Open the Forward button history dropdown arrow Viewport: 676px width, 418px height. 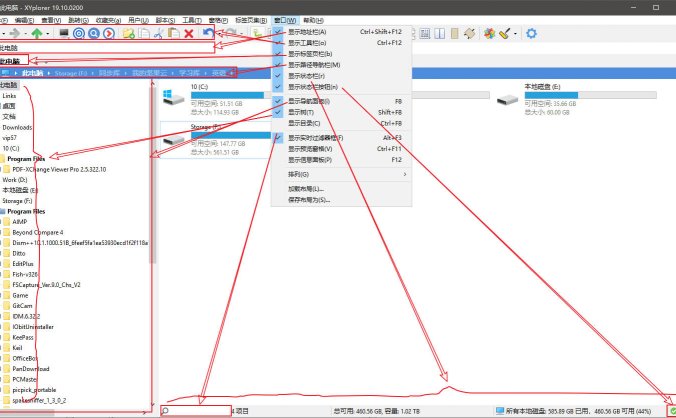pos(25,34)
